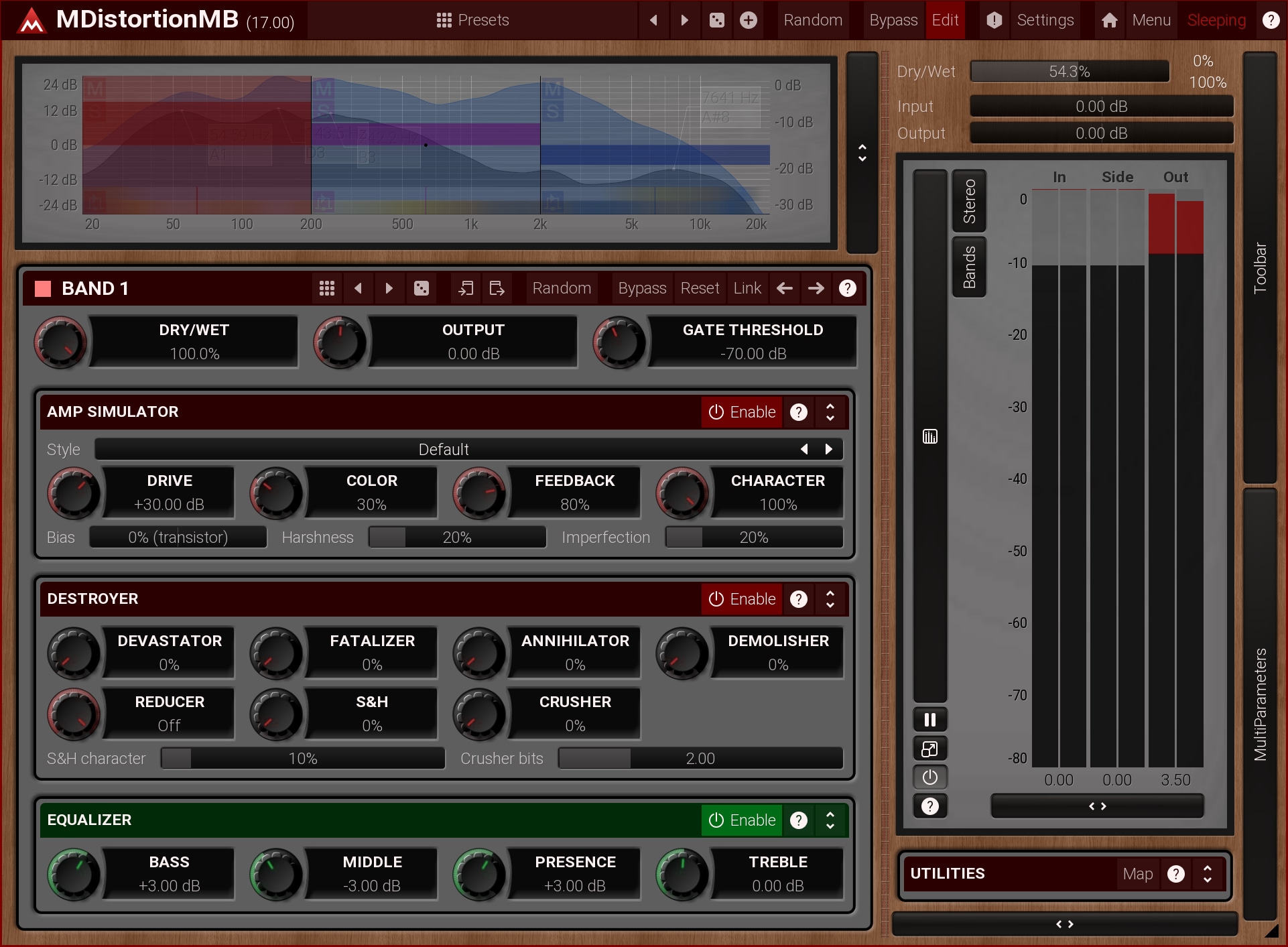Image resolution: width=1288 pixels, height=947 pixels.
Task: Open the Settings menu
Action: 1044,20
